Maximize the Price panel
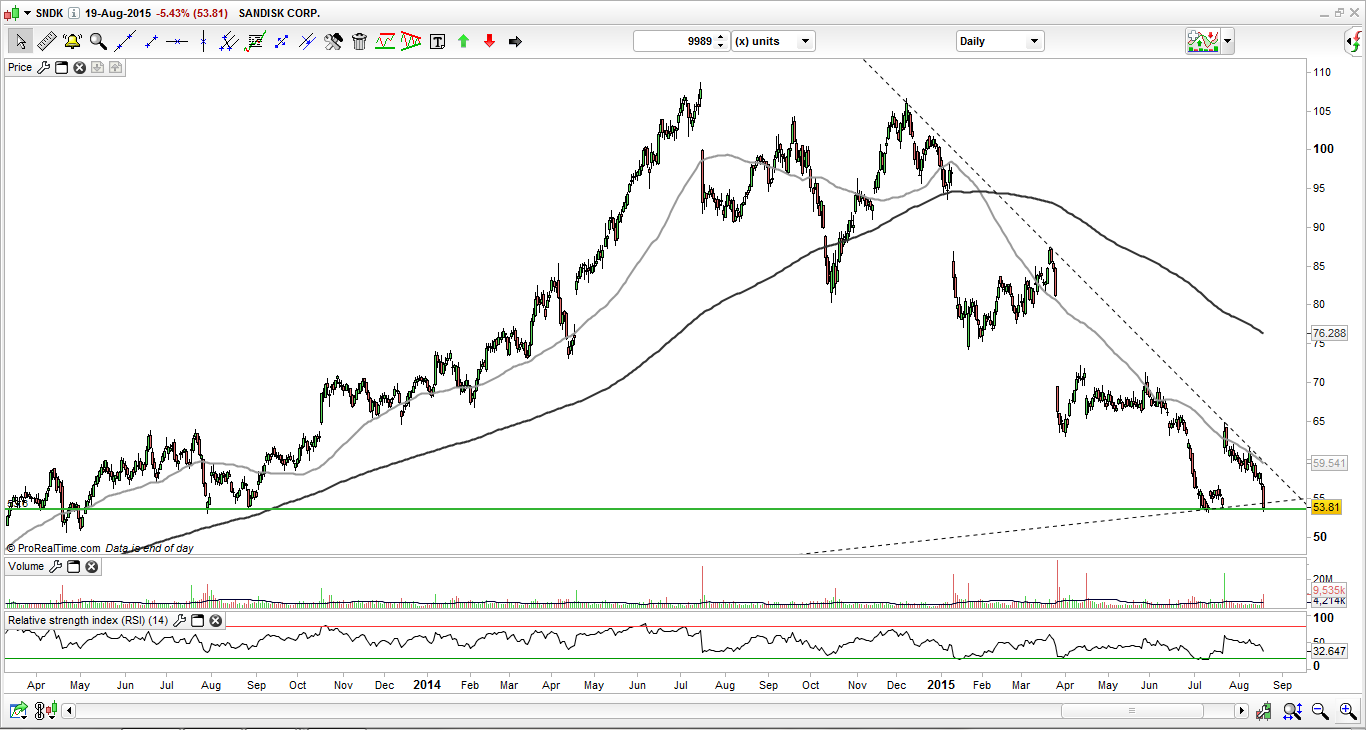 click(60, 67)
